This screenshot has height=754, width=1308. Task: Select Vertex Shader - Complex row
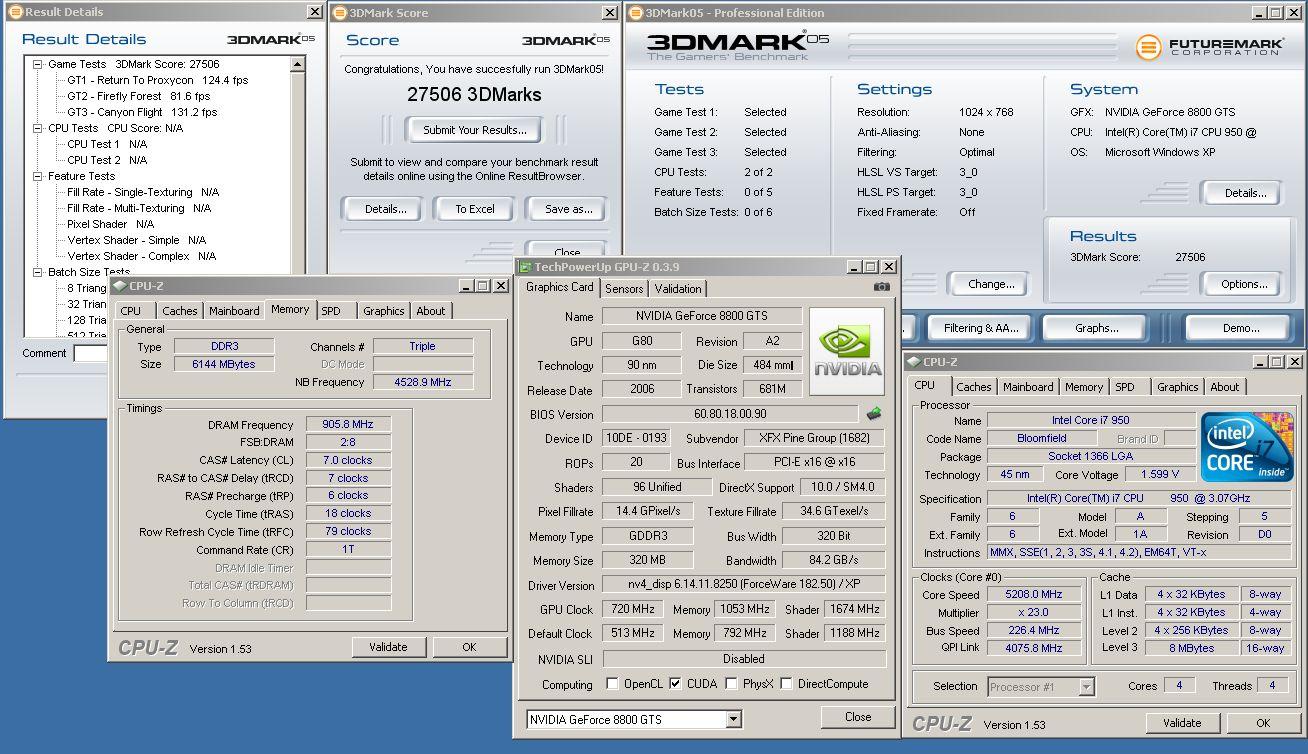click(x=141, y=256)
